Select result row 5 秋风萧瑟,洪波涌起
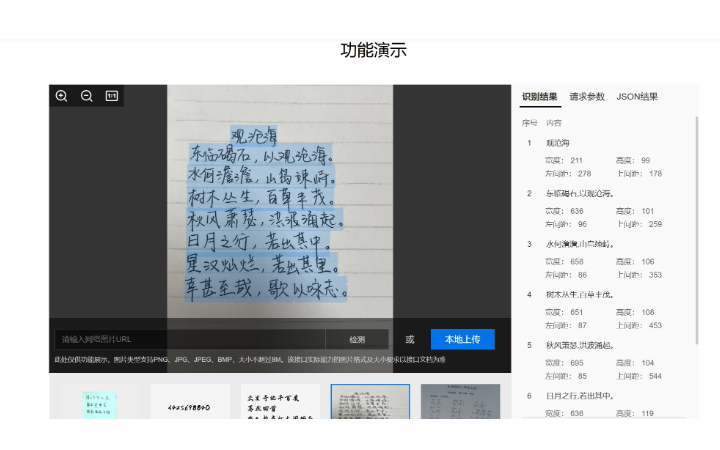The height and width of the screenshot is (450, 720). [x=579, y=345]
